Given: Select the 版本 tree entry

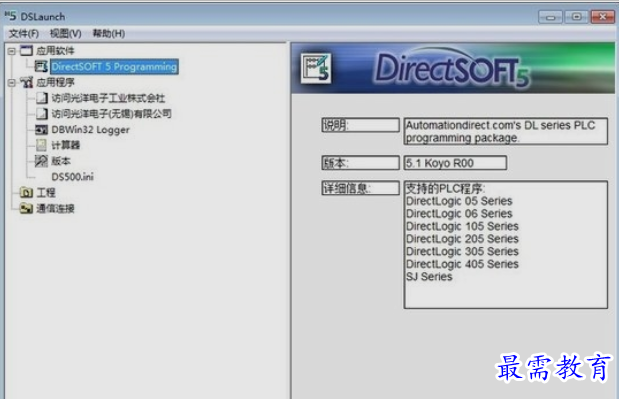Looking at the screenshot, I should point(61,161).
